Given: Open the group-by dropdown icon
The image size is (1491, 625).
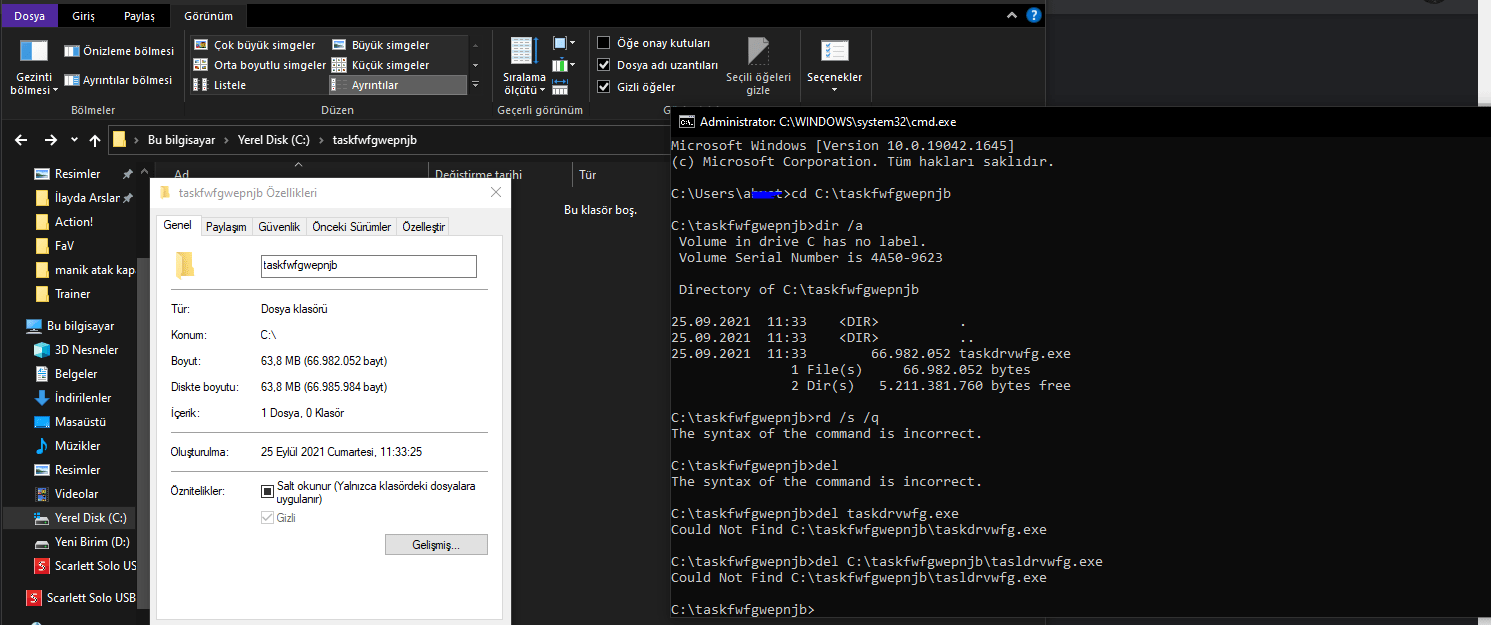Looking at the screenshot, I should [564, 43].
